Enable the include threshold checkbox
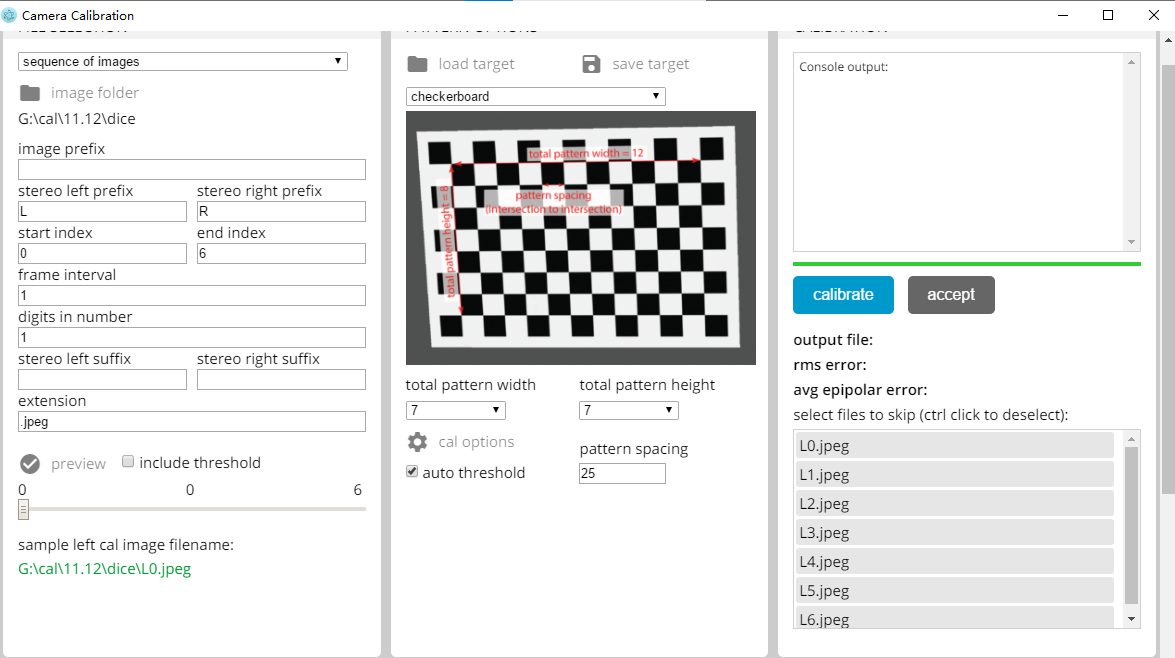This screenshot has height=658, width=1175. pyautogui.click(x=128, y=461)
